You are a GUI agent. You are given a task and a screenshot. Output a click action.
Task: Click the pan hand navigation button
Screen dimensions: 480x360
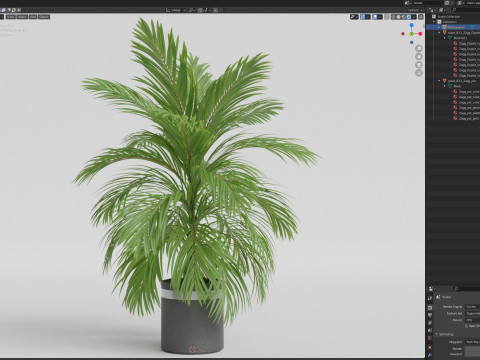pos(419,56)
